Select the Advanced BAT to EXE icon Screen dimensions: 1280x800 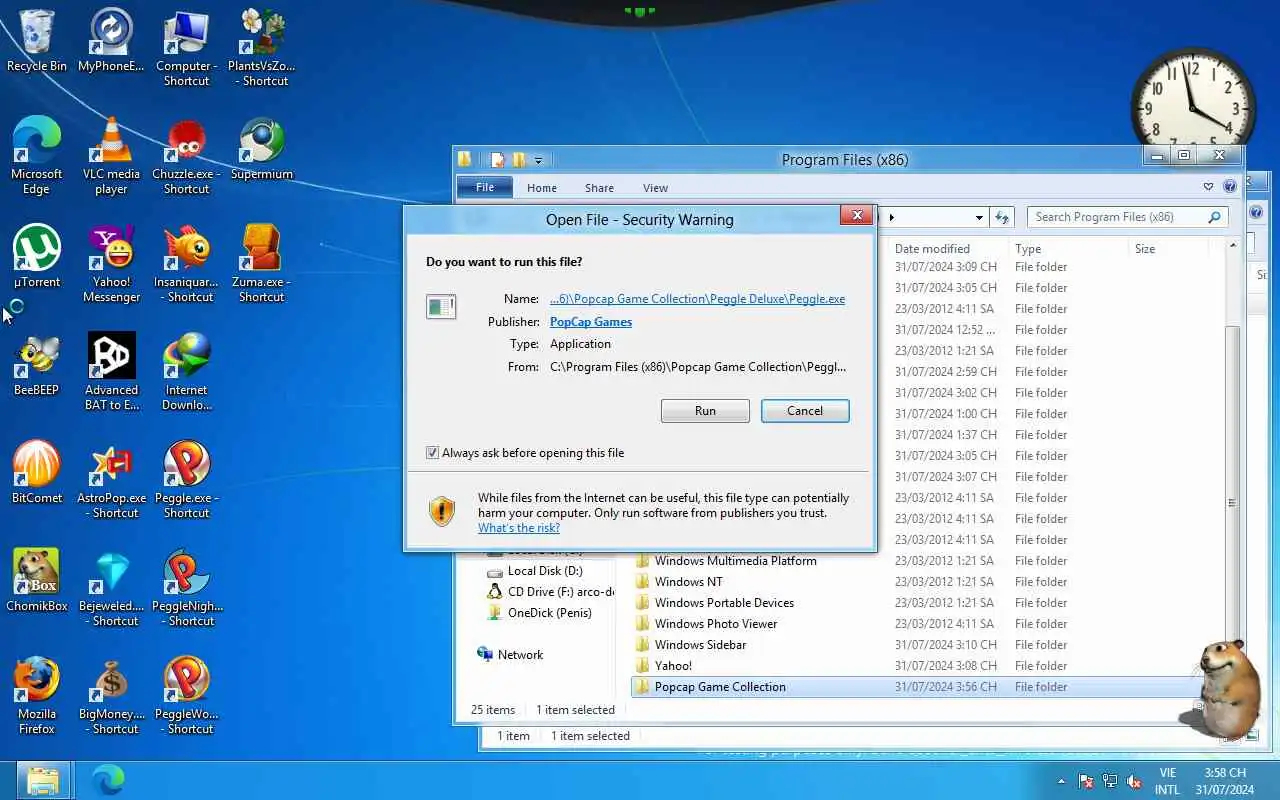pos(111,372)
